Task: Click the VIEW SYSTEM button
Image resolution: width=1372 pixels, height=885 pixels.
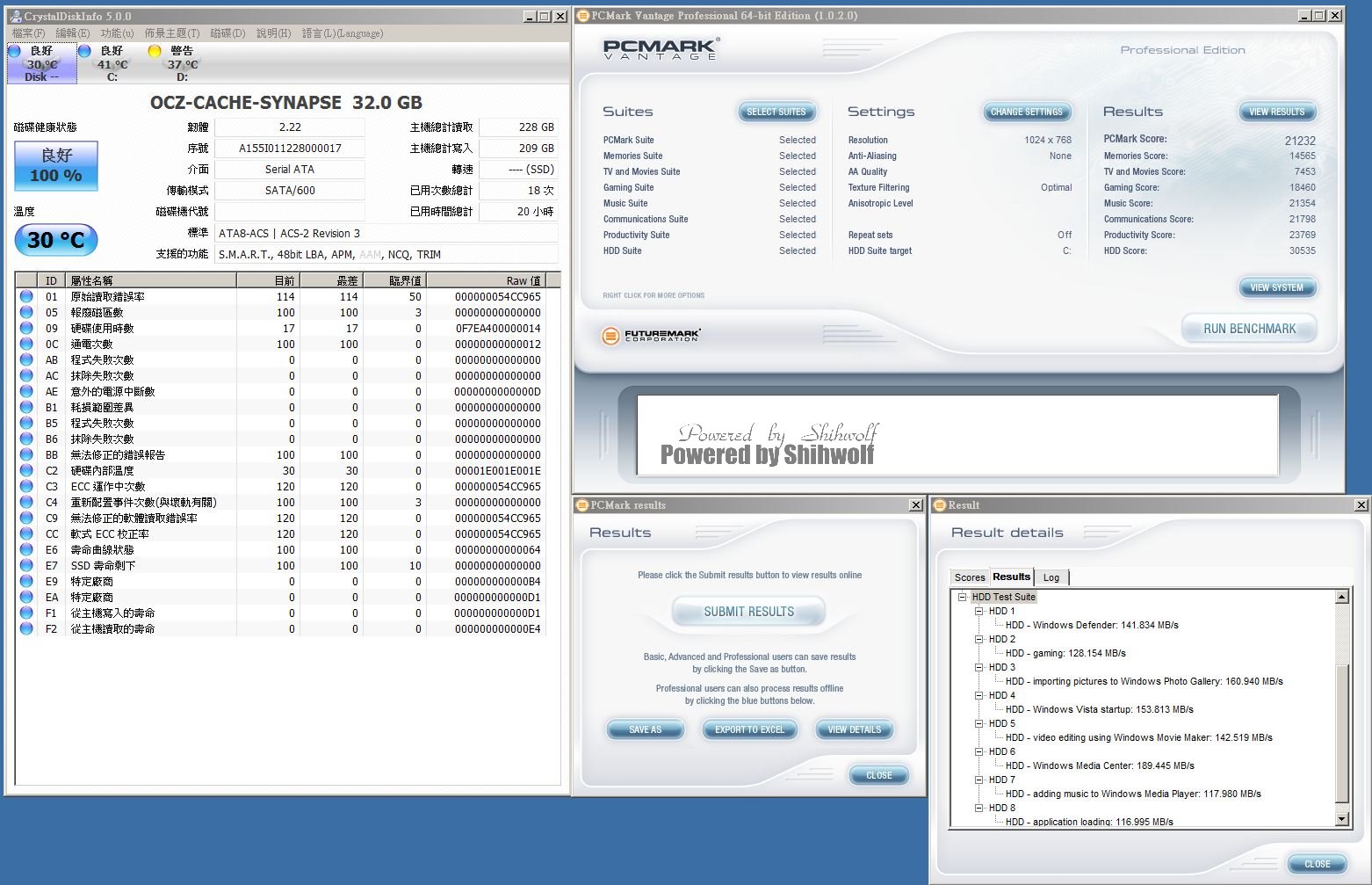Action: click(x=1277, y=287)
